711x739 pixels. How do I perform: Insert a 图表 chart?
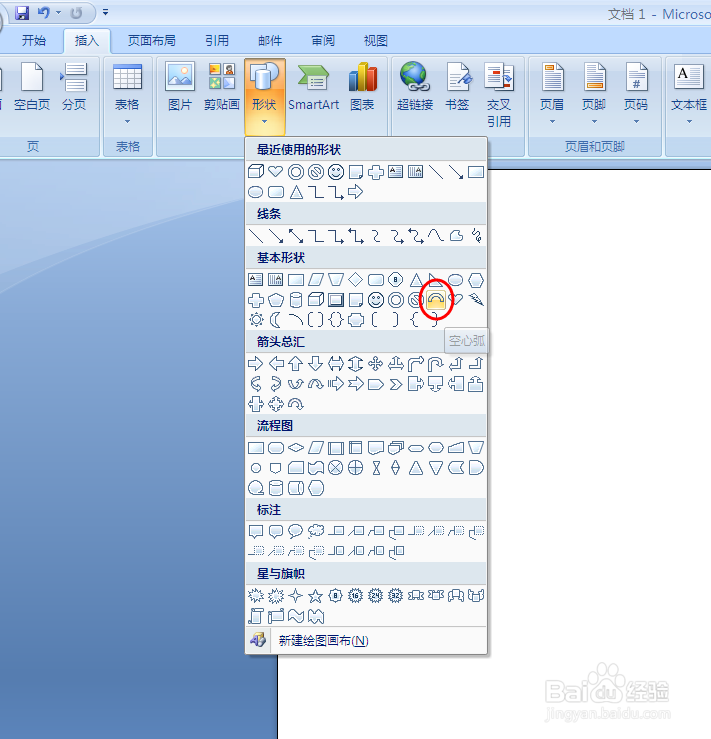(x=362, y=88)
